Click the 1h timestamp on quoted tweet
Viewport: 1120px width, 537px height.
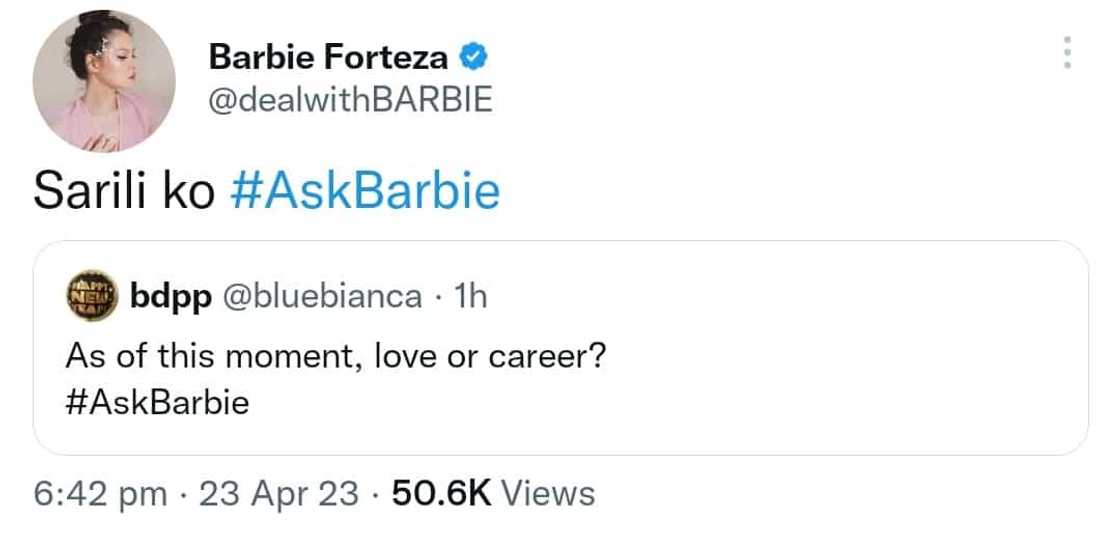[470, 296]
